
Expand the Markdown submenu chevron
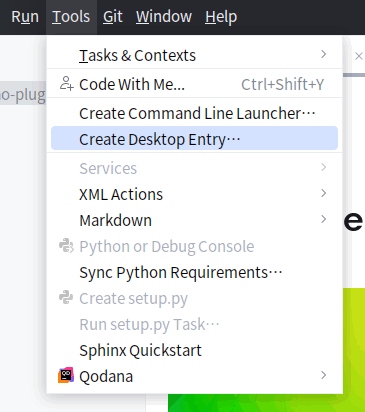click(x=323, y=219)
